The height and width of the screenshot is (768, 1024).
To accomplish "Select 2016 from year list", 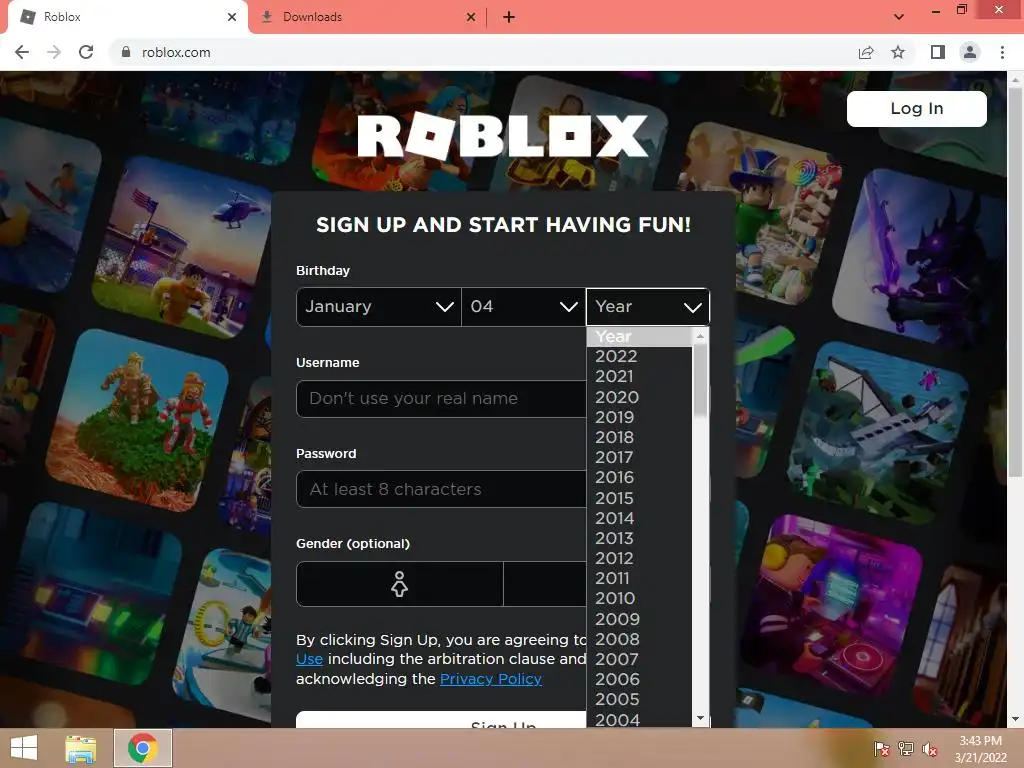I will [x=639, y=477].
